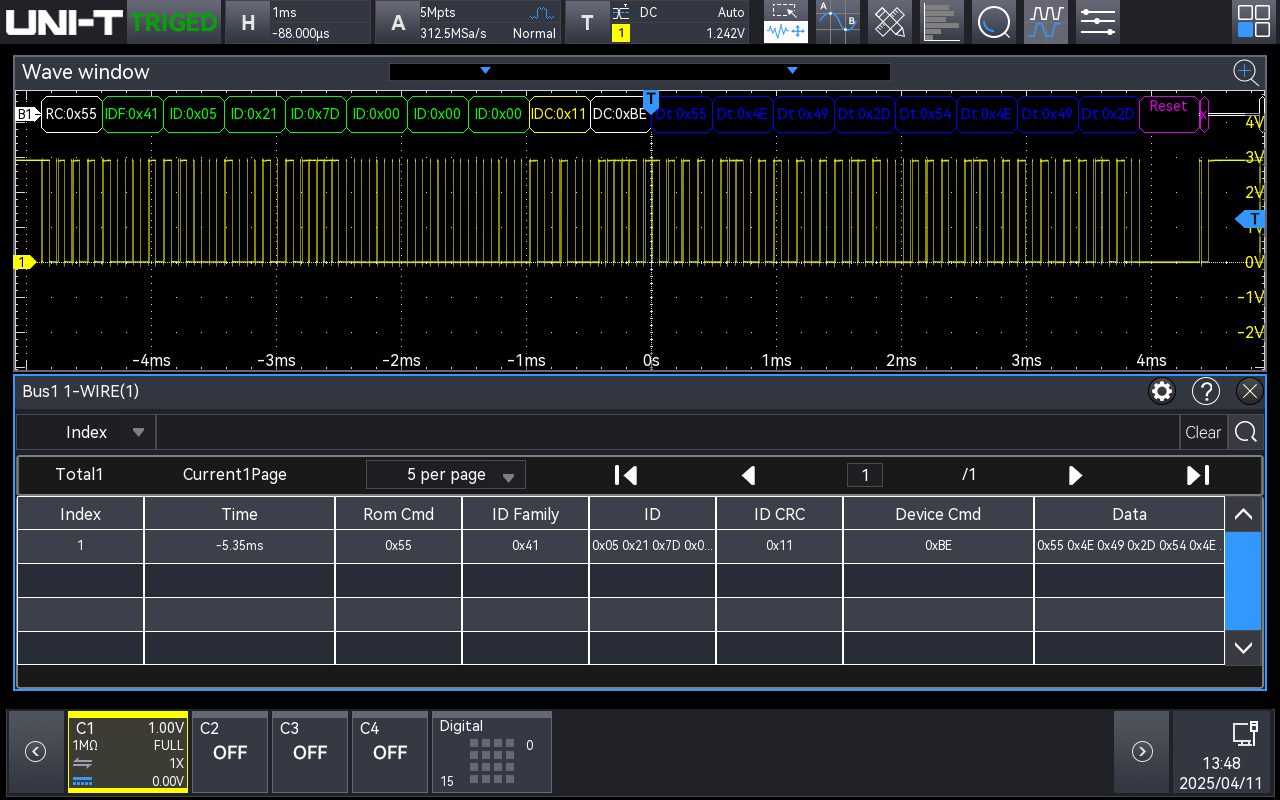Click the network status icon above clock
This screenshot has width=1280, height=800.
1244,734
